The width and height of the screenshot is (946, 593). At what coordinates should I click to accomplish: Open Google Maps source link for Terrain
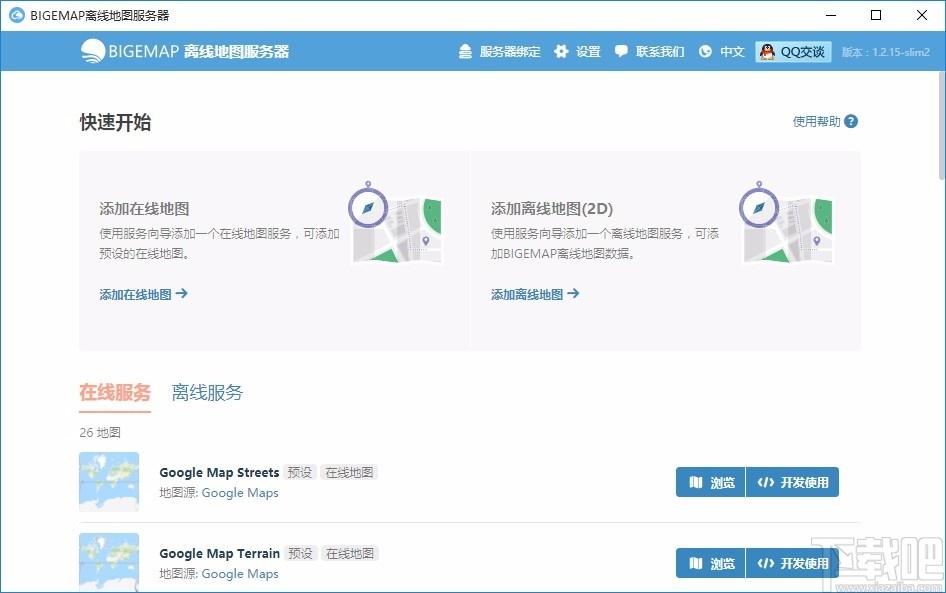point(240,574)
